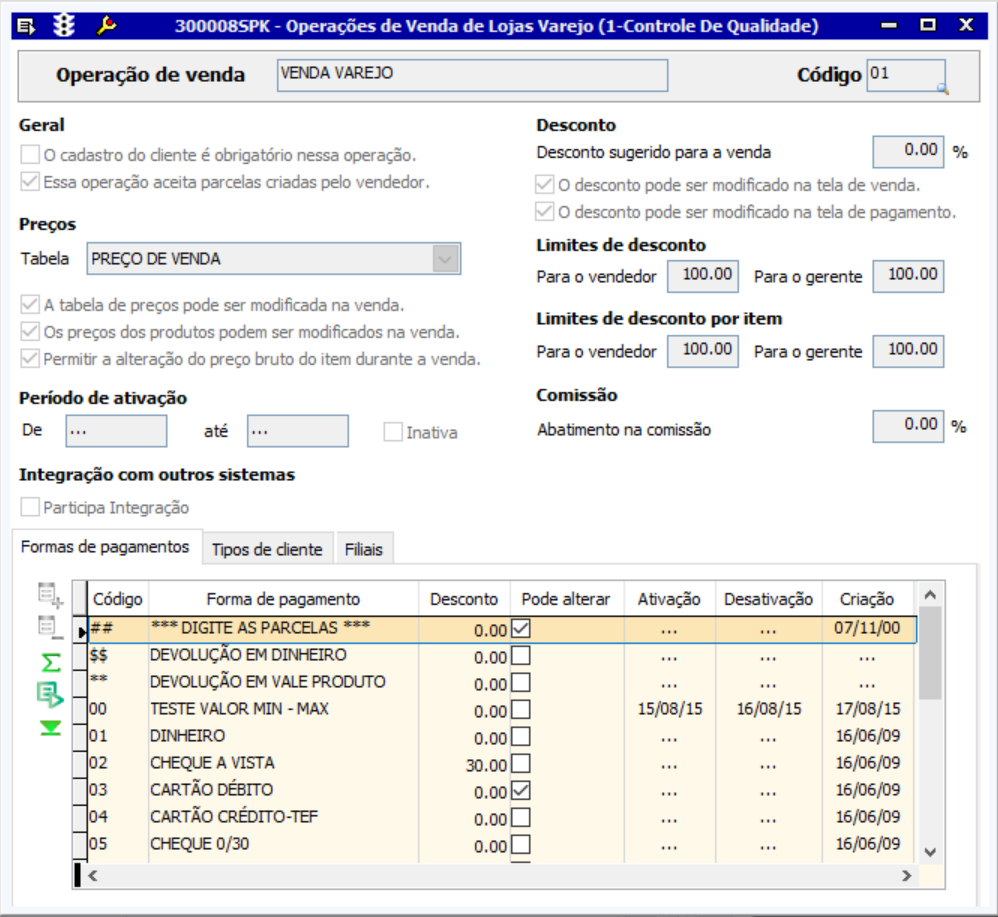The width and height of the screenshot is (998, 917).
Task: Uncheck 'Pode alterar' for CARTÃO DÉBITO row
Action: (x=521, y=791)
